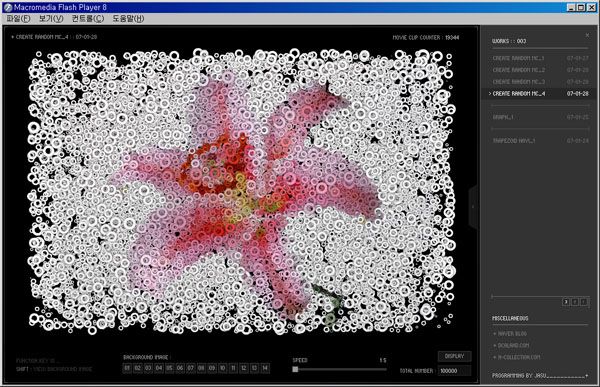Click the MISCELLANEOUS heading
The height and width of the screenshot is (387, 600).
tap(510, 318)
